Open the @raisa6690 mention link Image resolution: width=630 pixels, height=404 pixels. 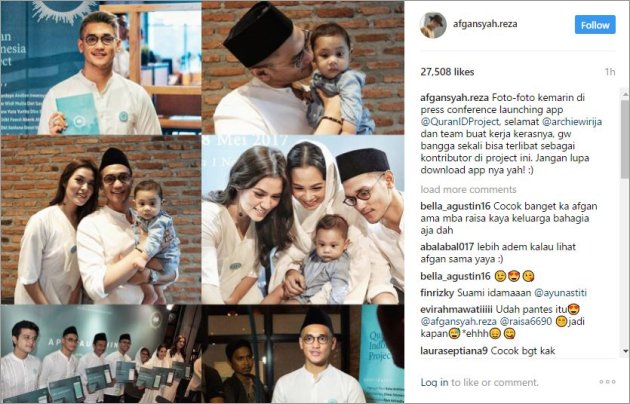point(526,322)
